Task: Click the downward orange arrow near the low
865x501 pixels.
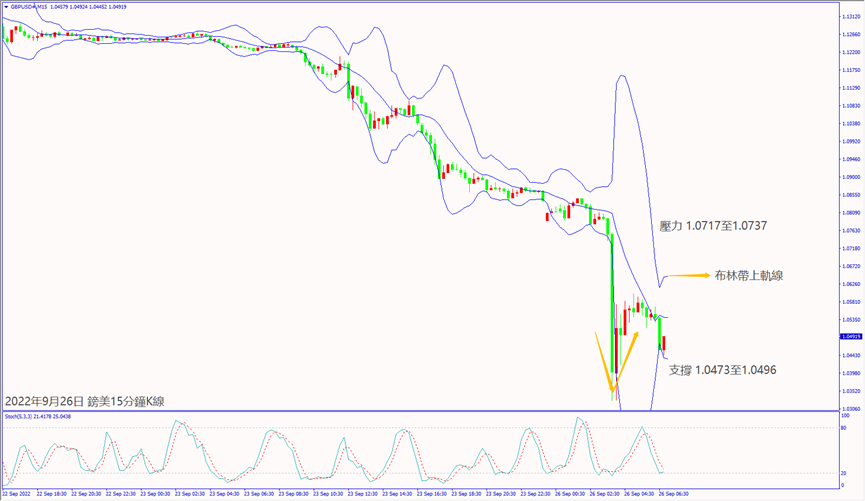Action: [x=603, y=361]
